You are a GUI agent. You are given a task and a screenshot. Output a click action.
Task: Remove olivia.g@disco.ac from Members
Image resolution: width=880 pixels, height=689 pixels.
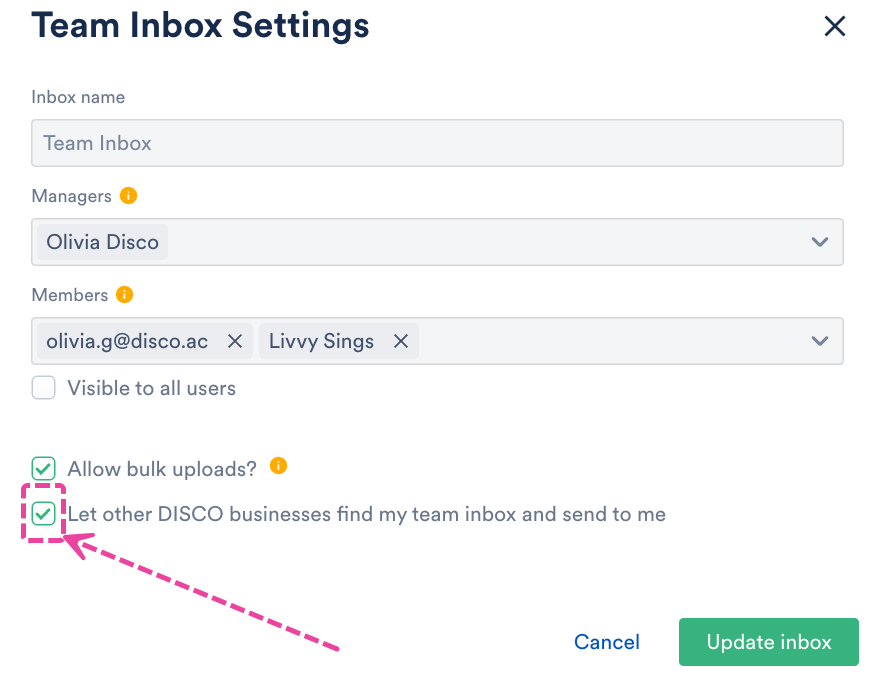(235, 341)
